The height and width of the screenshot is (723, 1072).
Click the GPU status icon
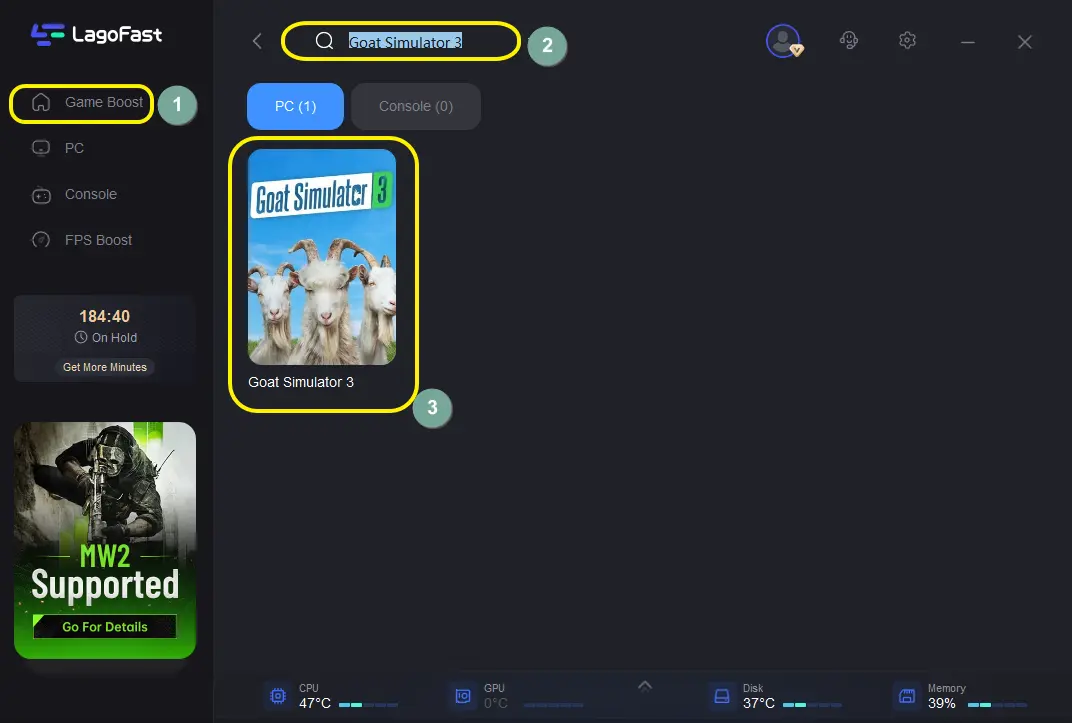[463, 696]
